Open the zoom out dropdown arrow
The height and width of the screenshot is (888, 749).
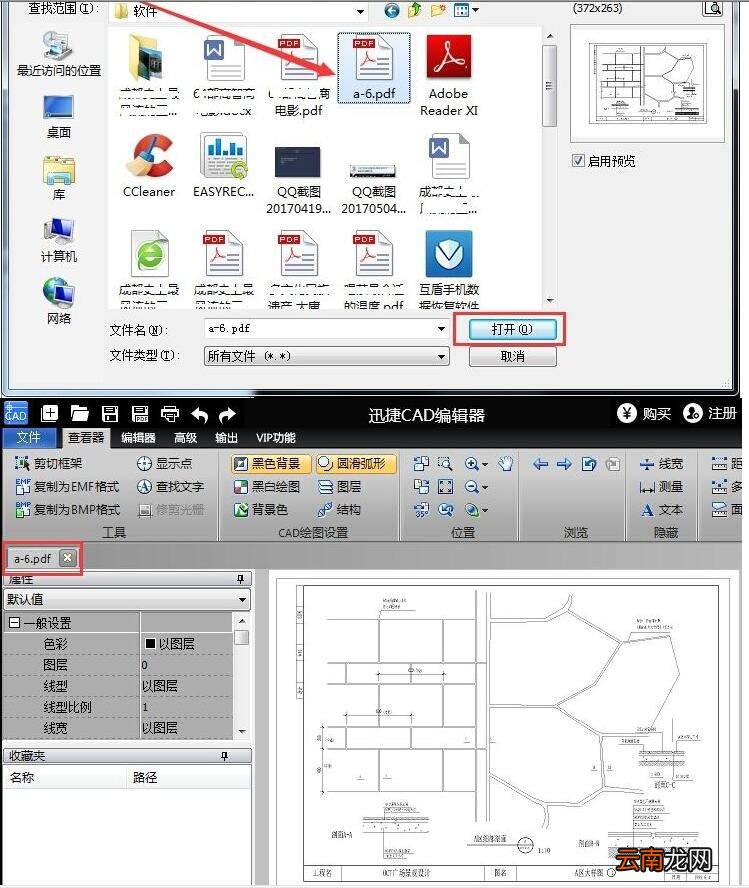coord(485,487)
